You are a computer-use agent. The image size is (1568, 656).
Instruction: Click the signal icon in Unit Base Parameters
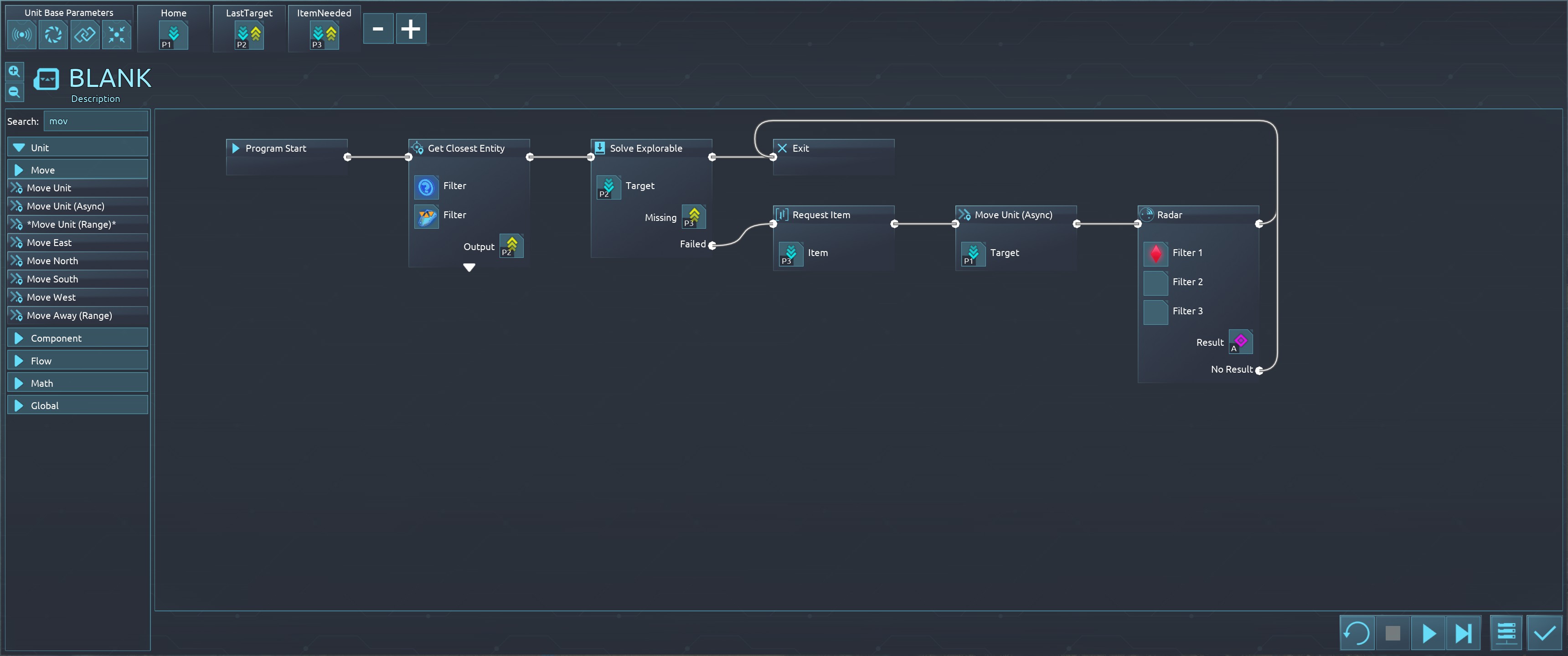(22, 35)
